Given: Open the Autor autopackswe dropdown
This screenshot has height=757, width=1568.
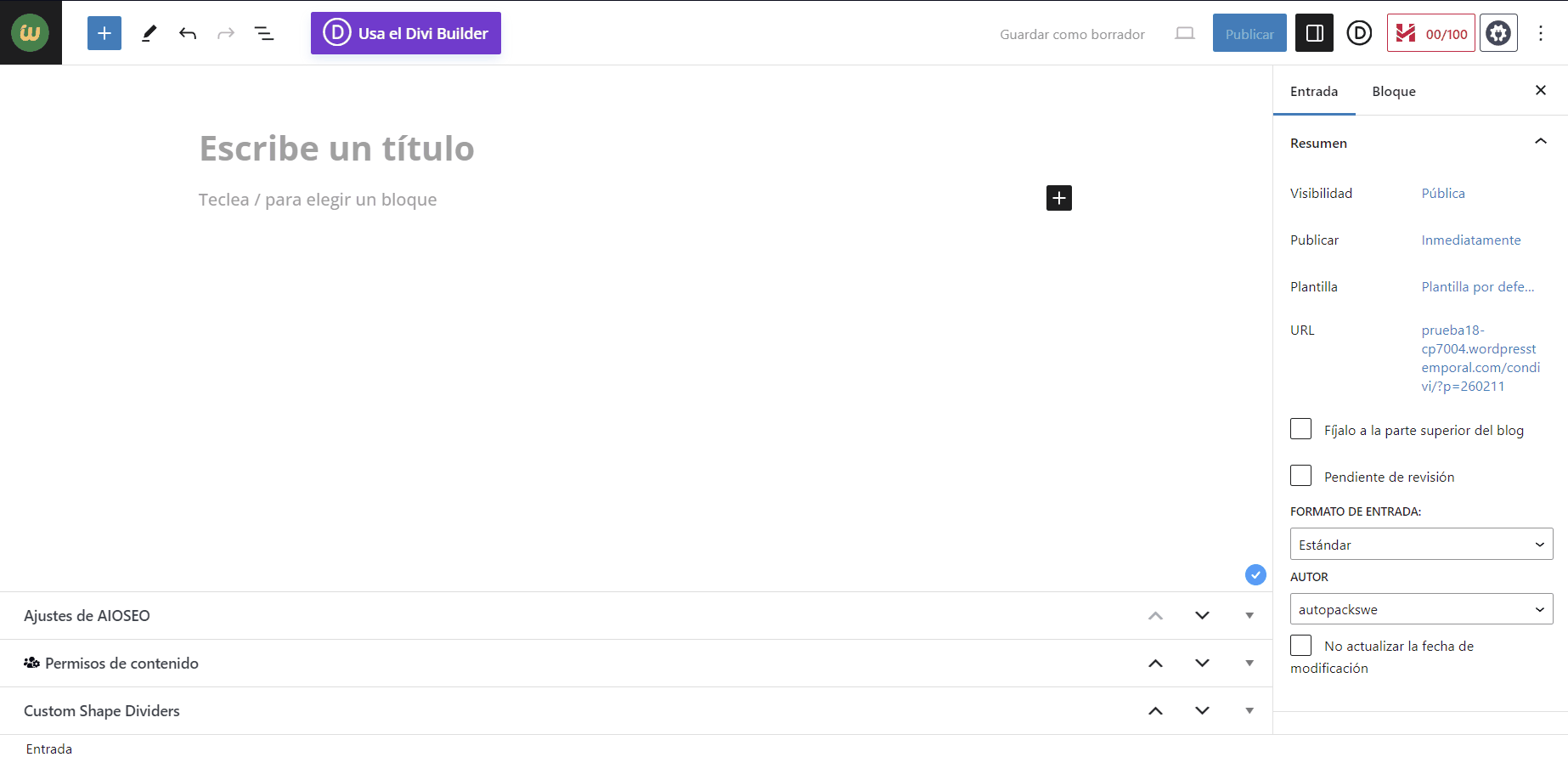Looking at the screenshot, I should (x=1421, y=609).
